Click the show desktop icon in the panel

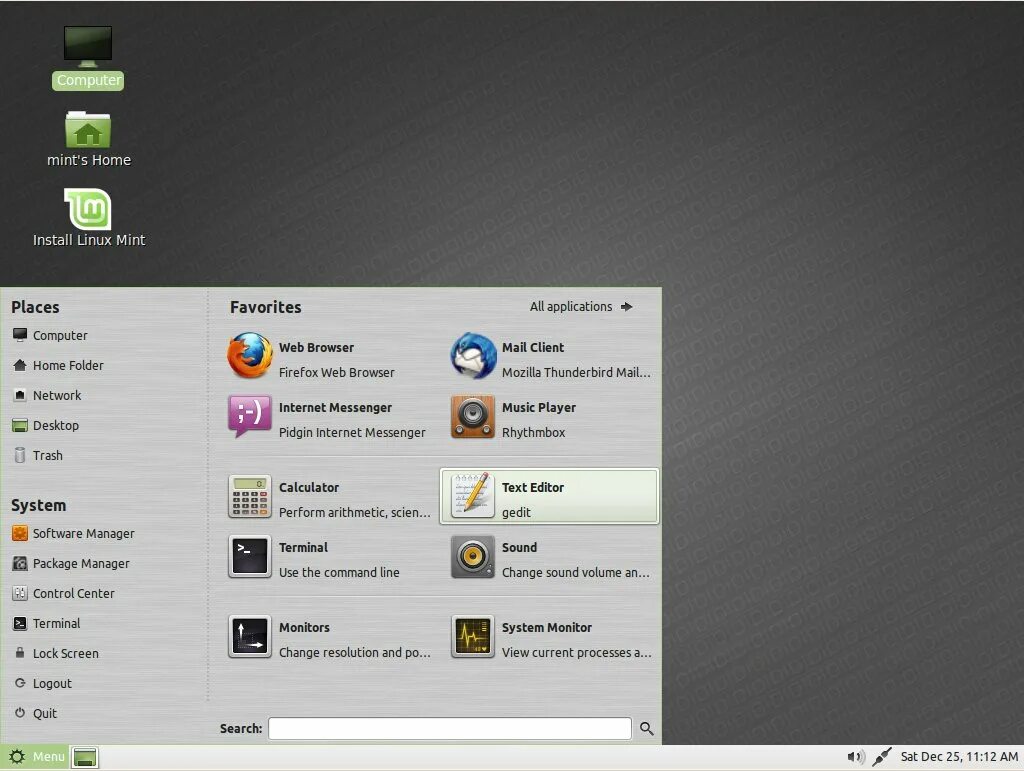(x=85, y=757)
